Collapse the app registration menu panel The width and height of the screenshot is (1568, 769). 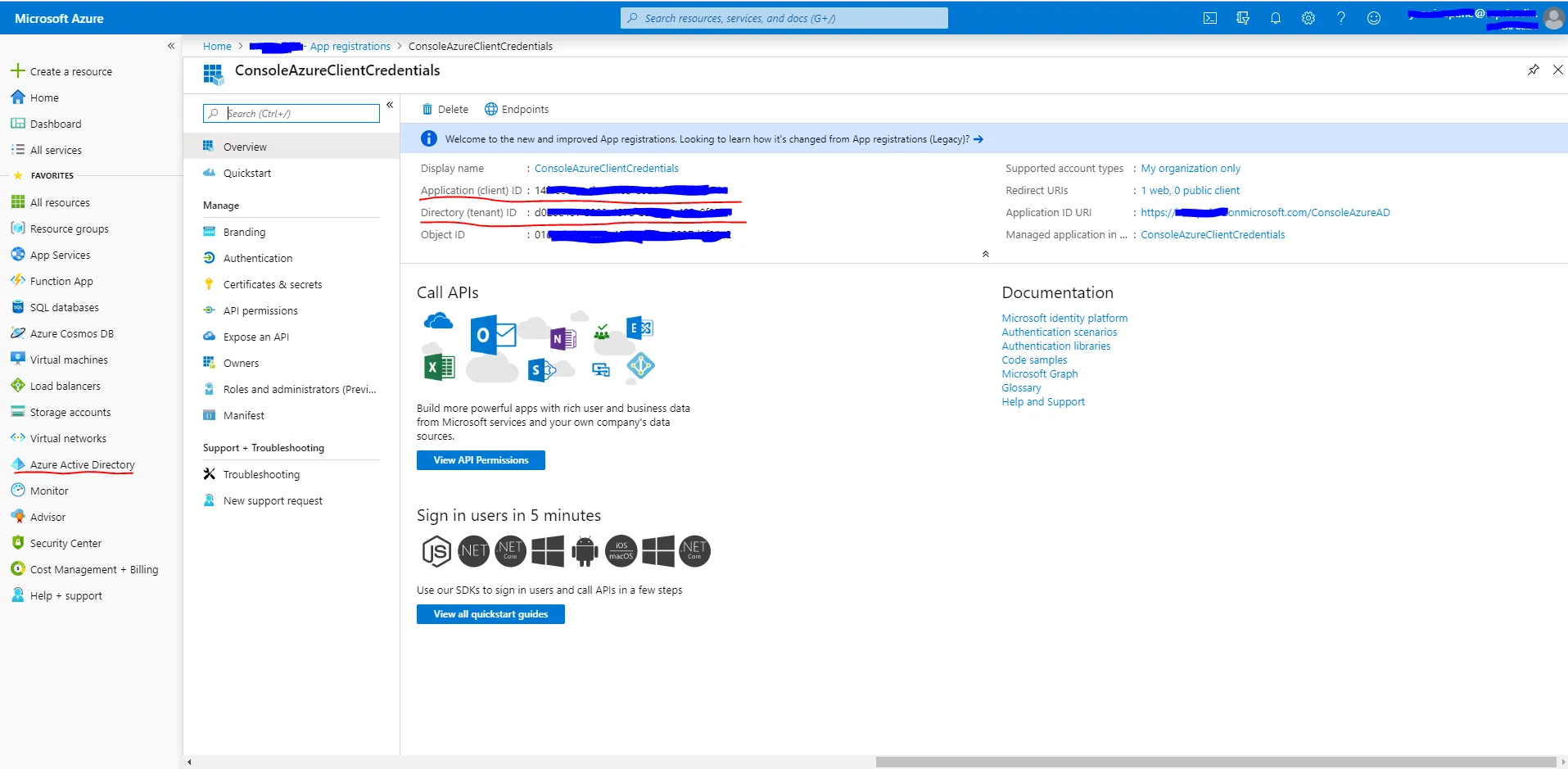pyautogui.click(x=390, y=105)
